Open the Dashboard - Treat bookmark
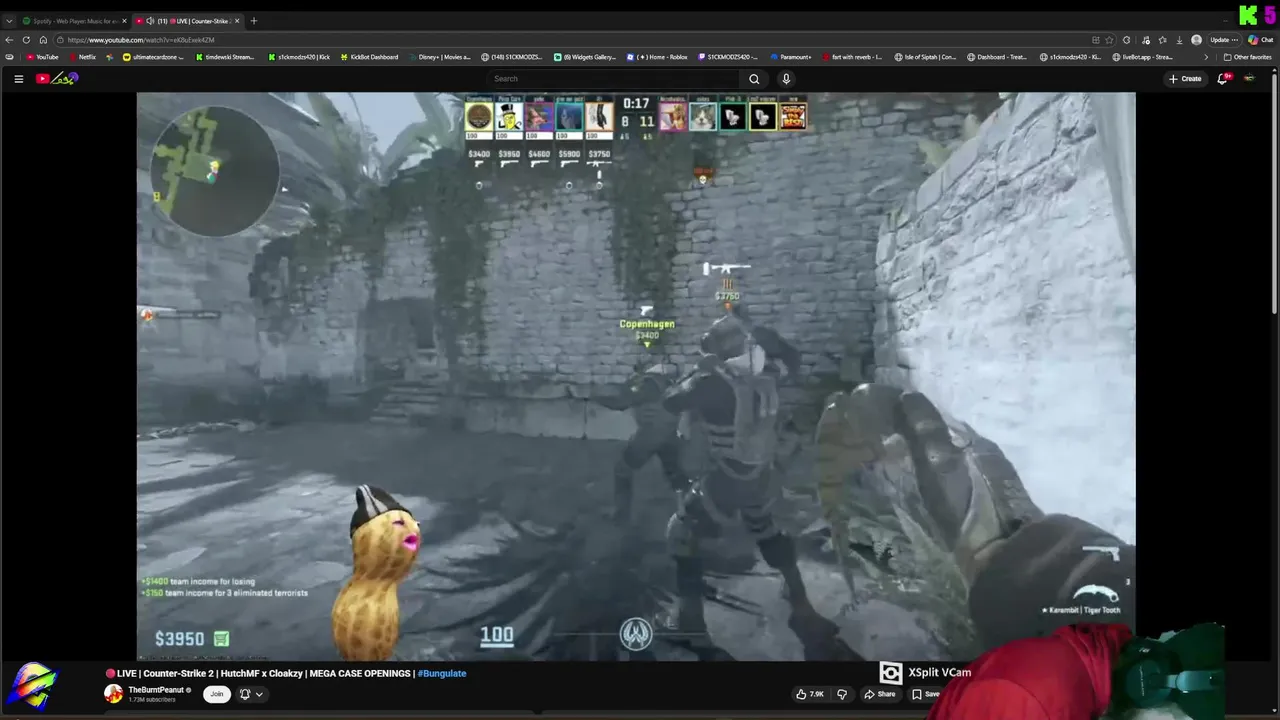1280x720 pixels. (x=997, y=57)
